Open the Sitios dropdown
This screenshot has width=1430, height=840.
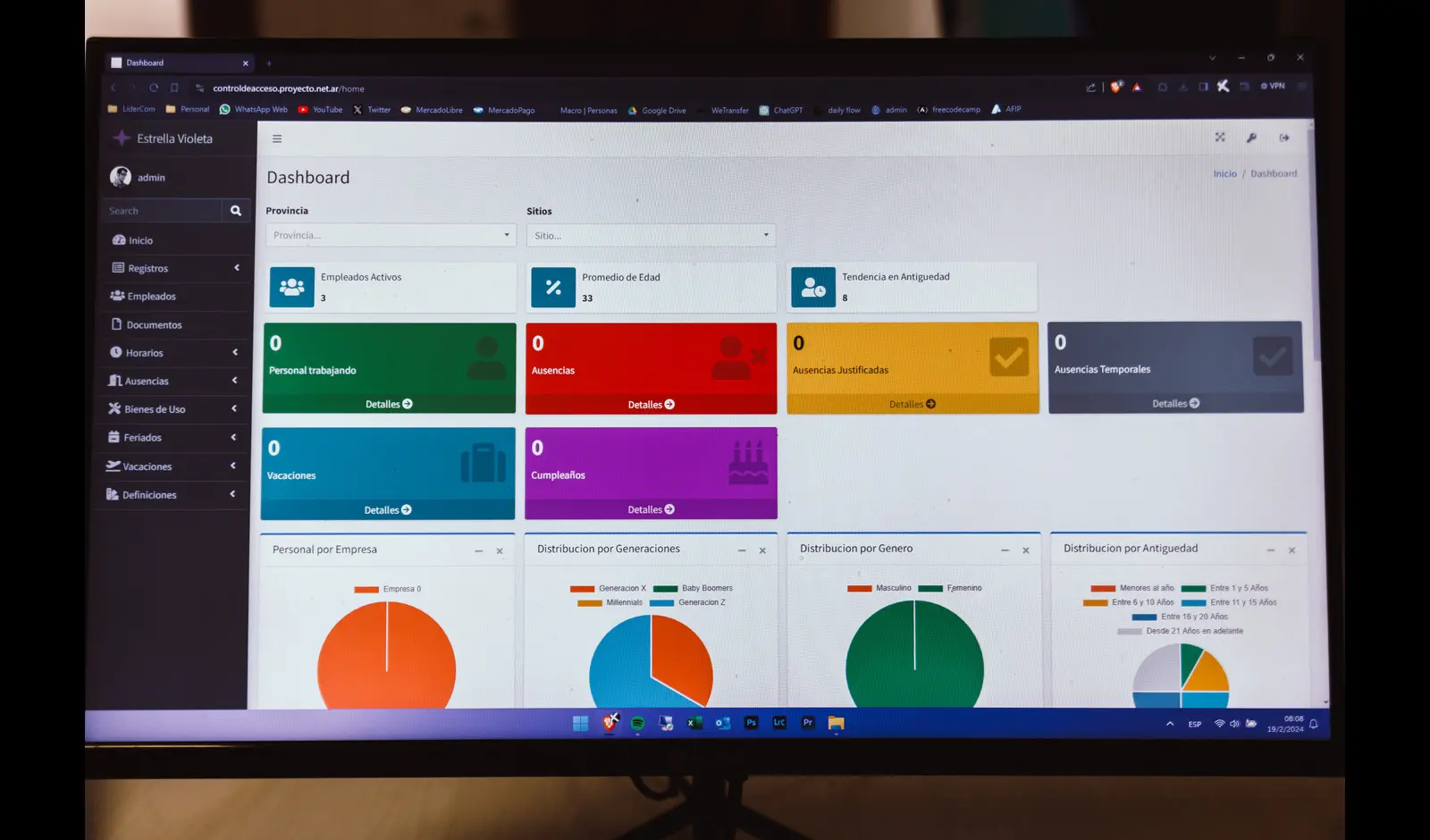pyautogui.click(x=651, y=235)
